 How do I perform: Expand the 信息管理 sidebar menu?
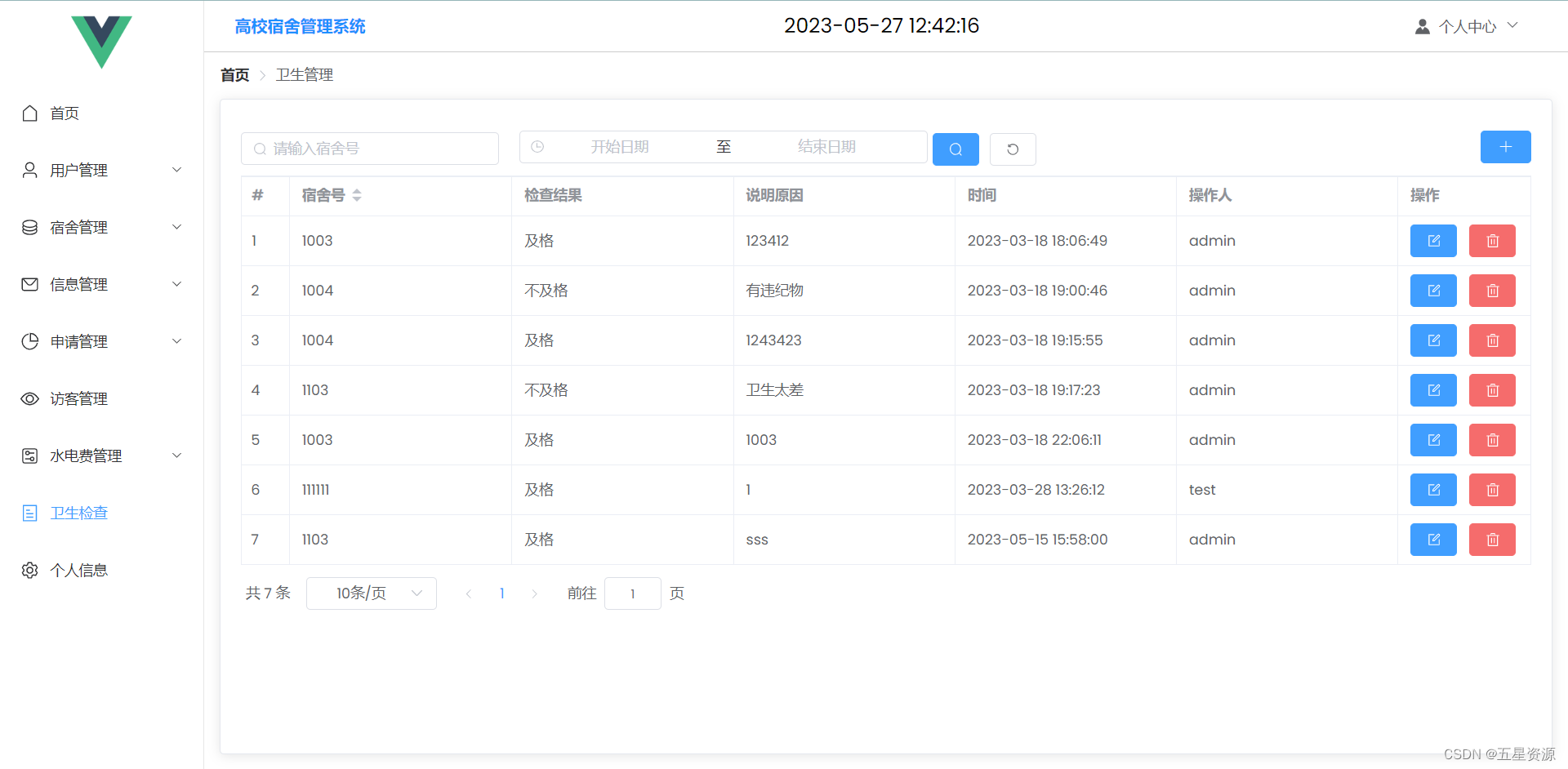pos(101,285)
